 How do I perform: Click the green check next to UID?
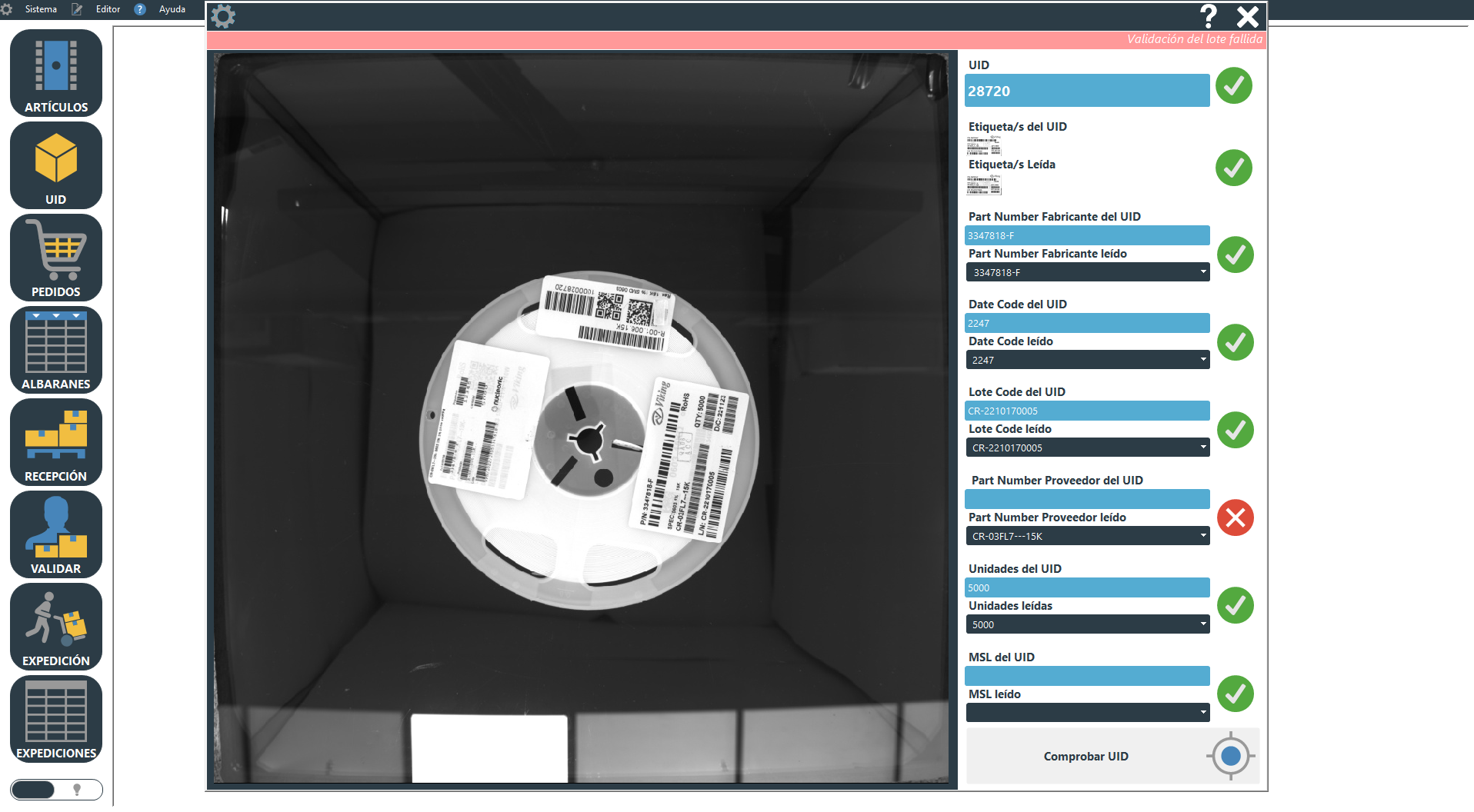click(x=1233, y=86)
